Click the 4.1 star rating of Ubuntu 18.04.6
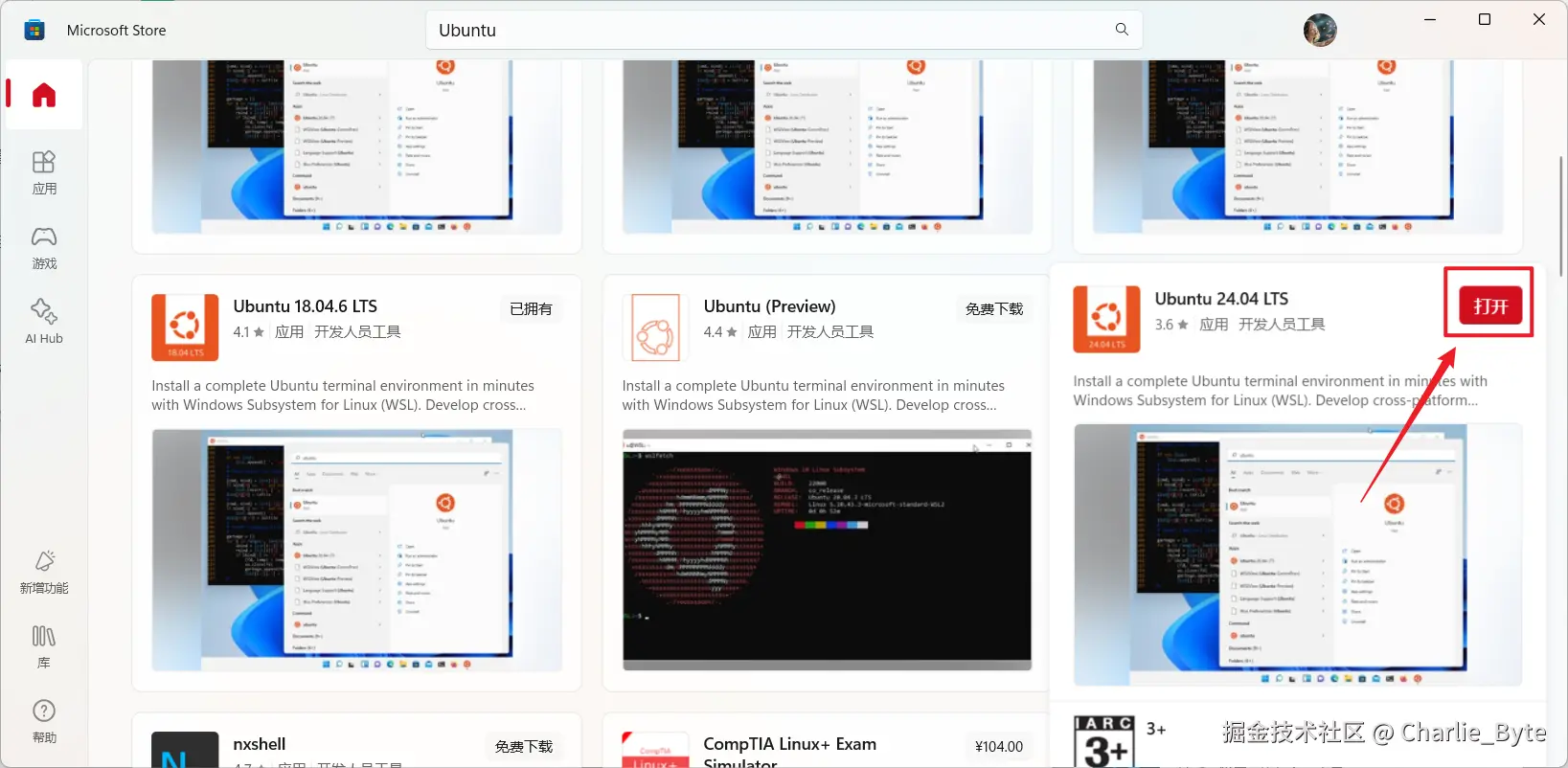 click(248, 332)
